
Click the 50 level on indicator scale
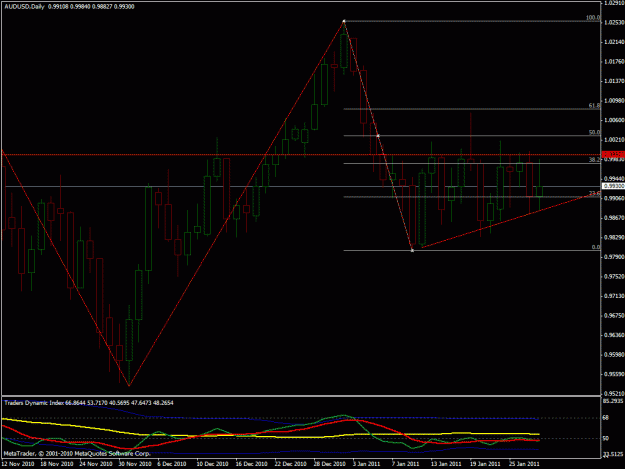(x=605, y=438)
